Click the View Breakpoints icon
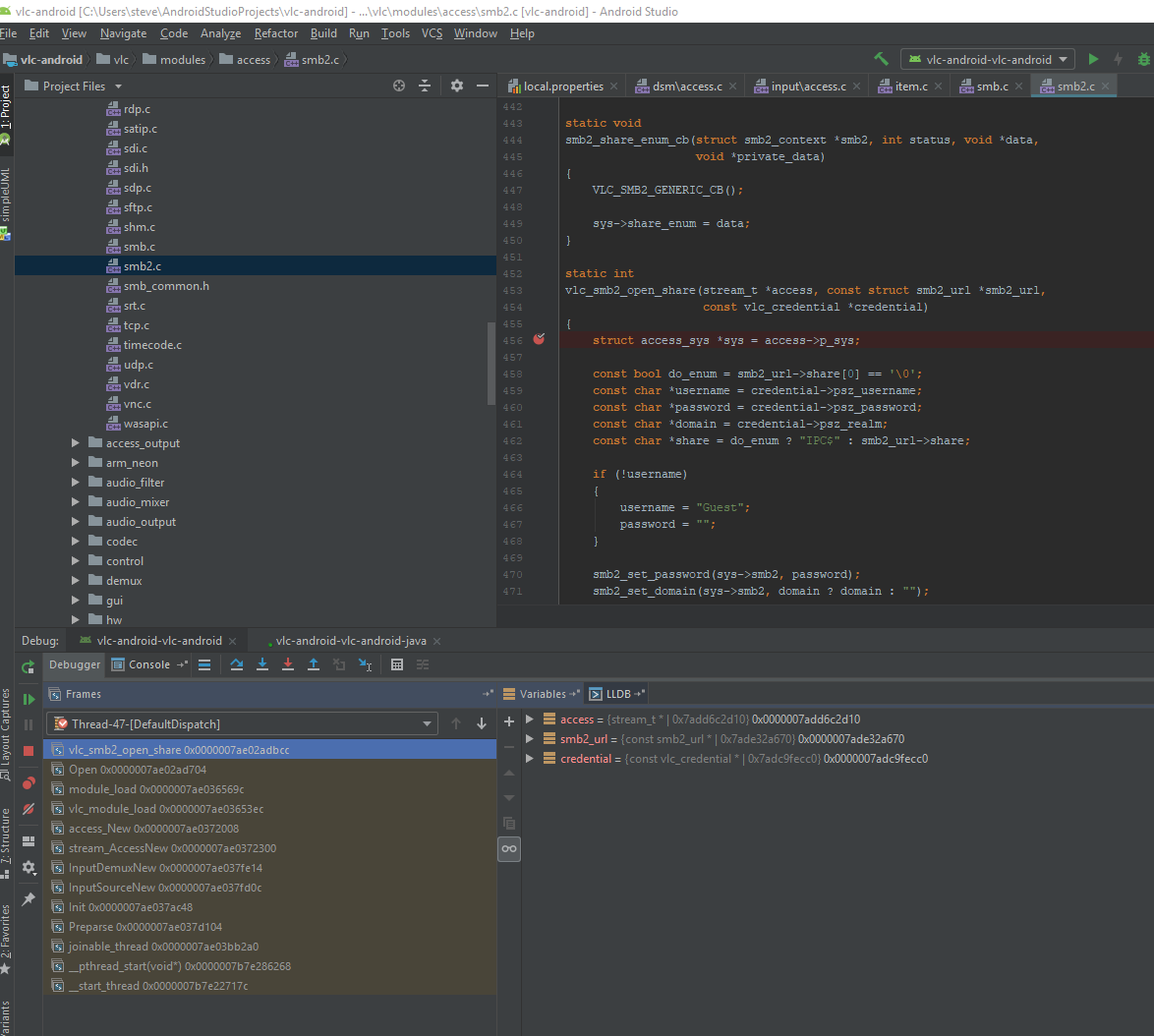 click(x=29, y=782)
